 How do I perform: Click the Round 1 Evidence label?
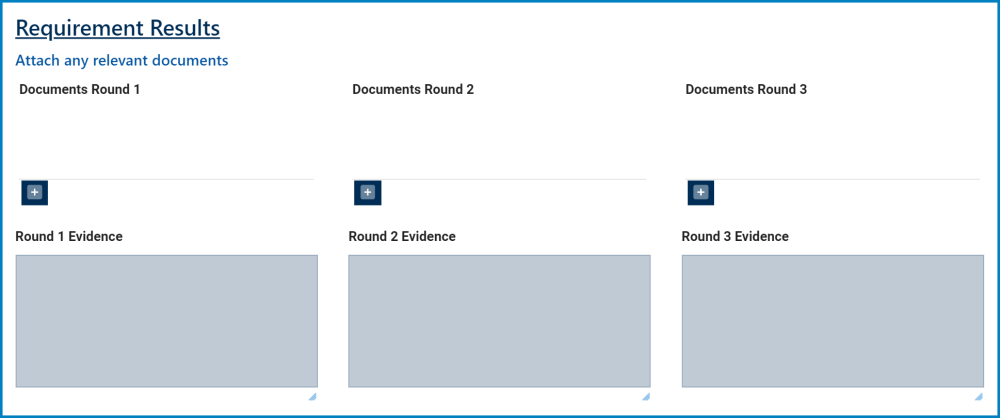point(69,237)
